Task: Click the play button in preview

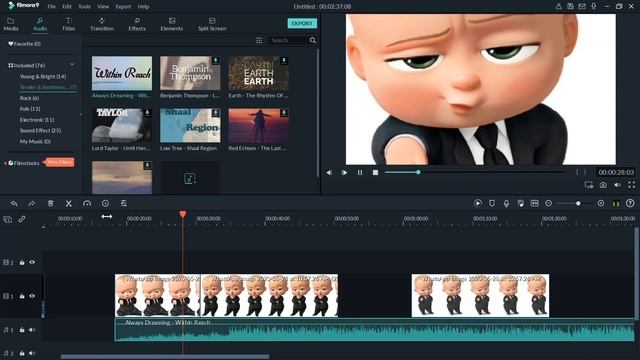Action: click(344, 173)
